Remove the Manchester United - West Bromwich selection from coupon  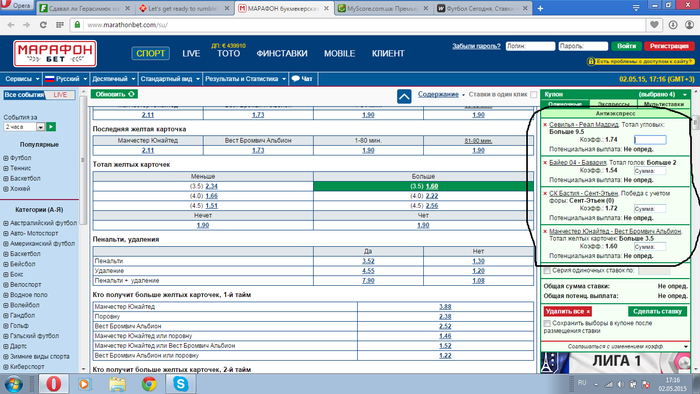pyautogui.click(x=545, y=232)
